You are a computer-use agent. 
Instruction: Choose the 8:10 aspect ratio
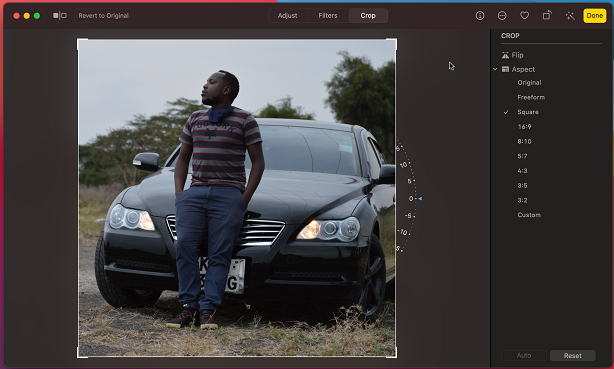[x=524, y=141]
